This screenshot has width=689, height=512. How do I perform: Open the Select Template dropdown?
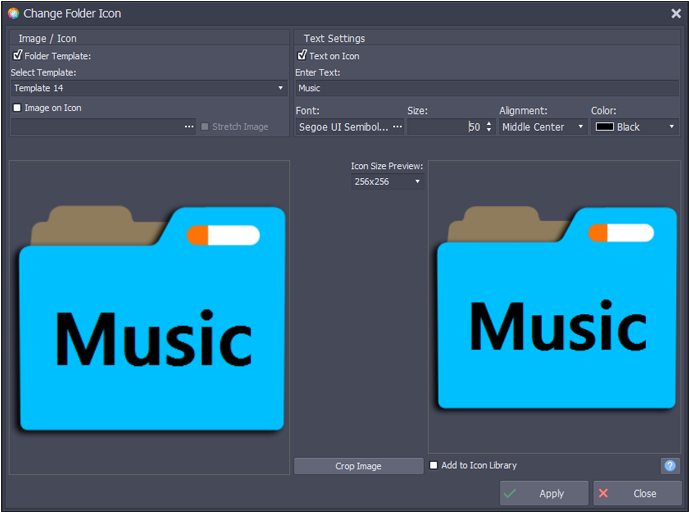[149, 88]
